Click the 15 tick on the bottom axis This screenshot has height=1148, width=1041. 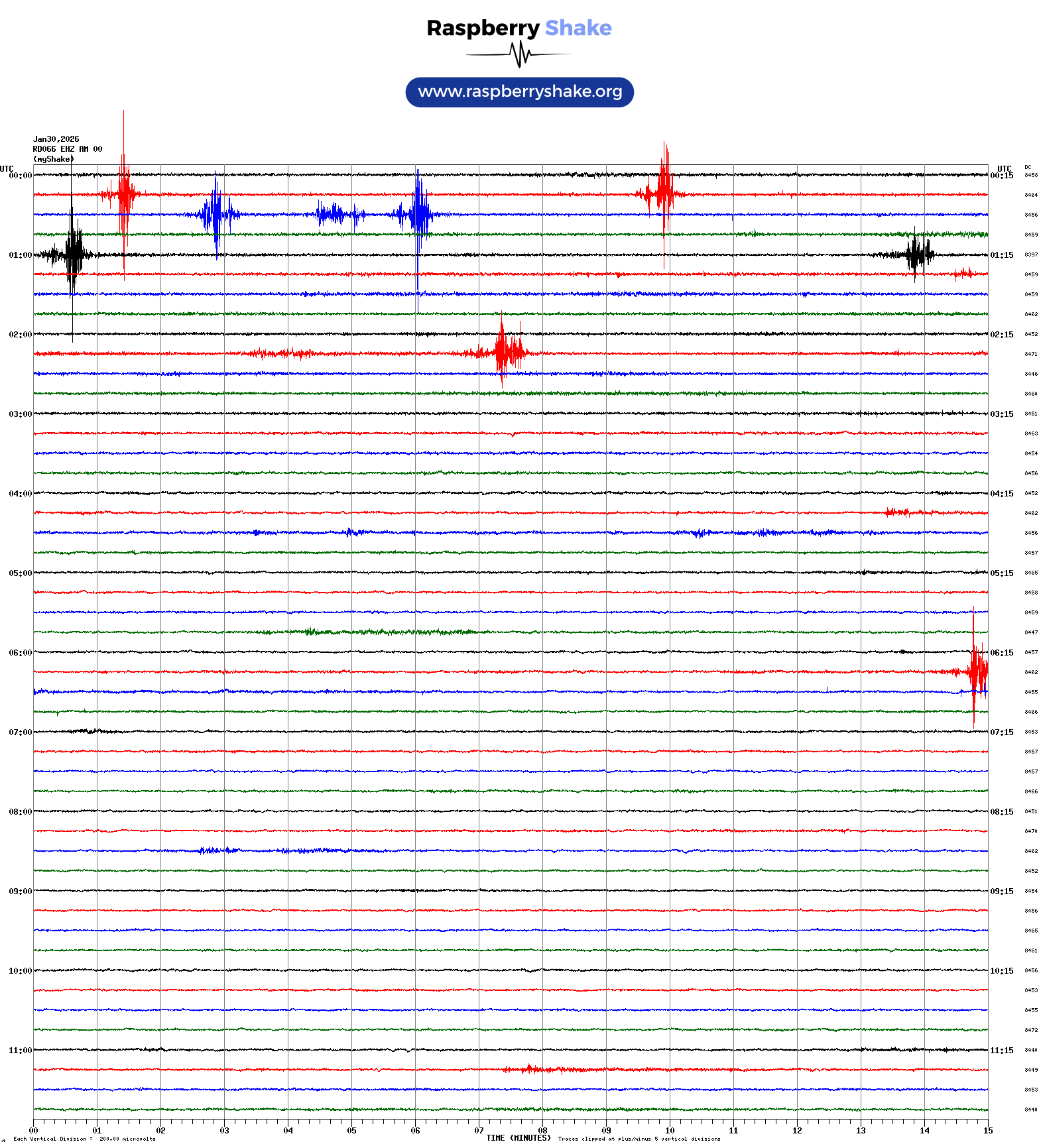[988, 1131]
